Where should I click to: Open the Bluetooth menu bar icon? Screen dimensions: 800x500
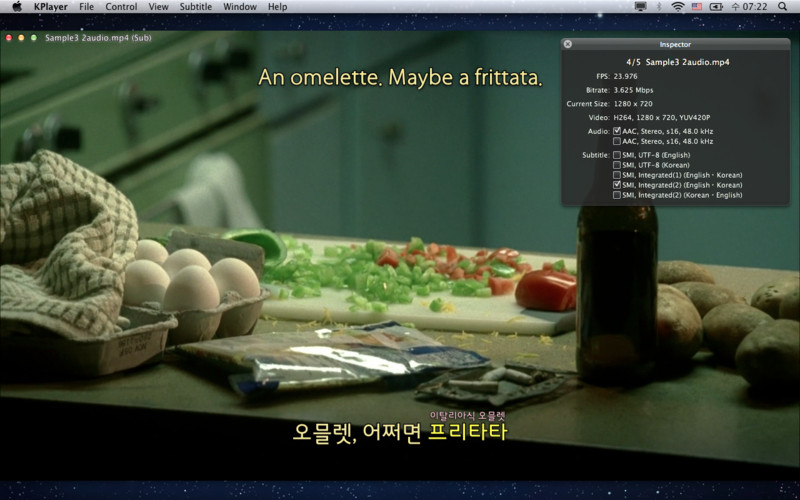click(x=659, y=7)
